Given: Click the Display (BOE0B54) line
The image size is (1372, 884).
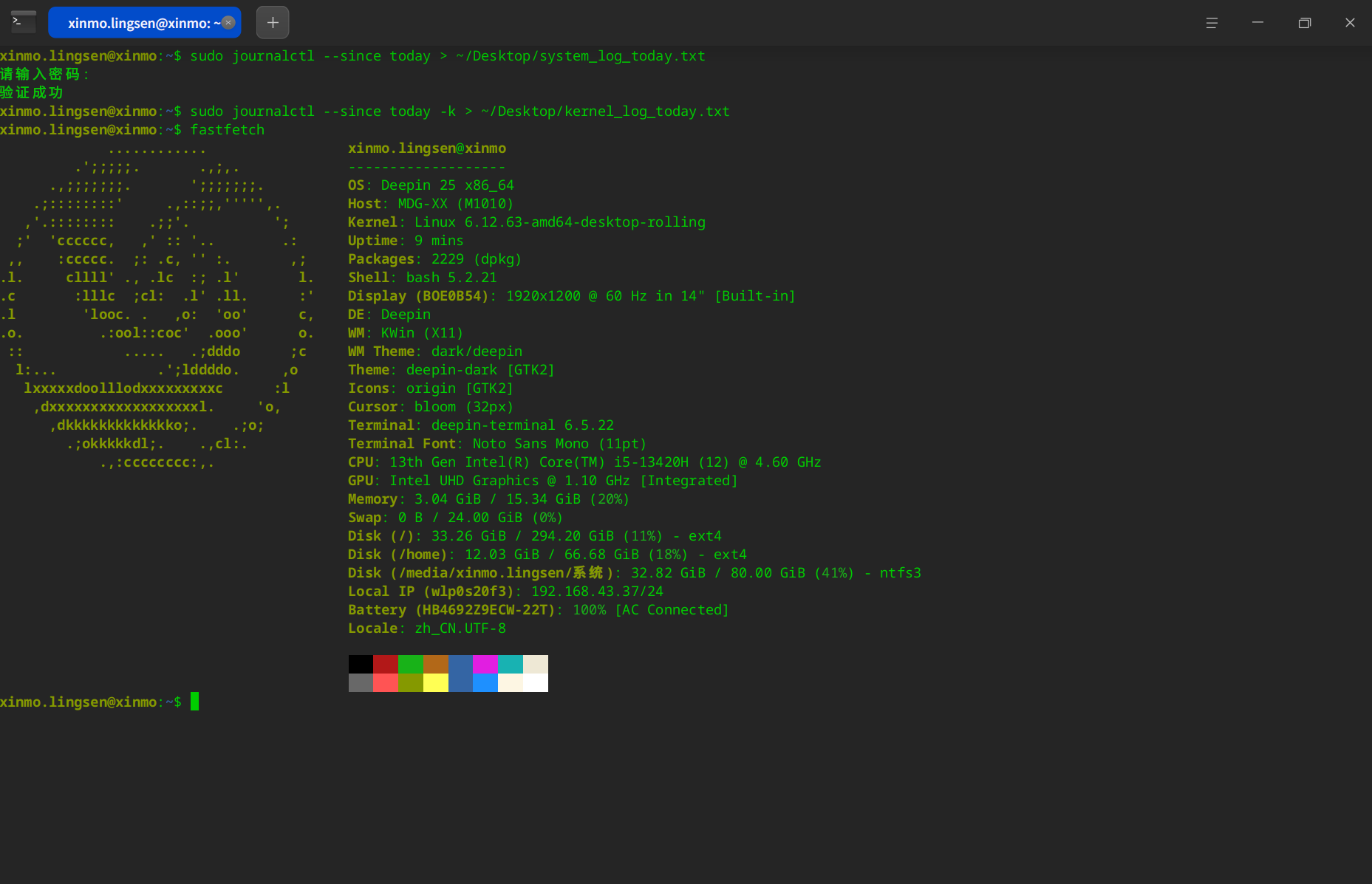Looking at the screenshot, I should coord(572,296).
